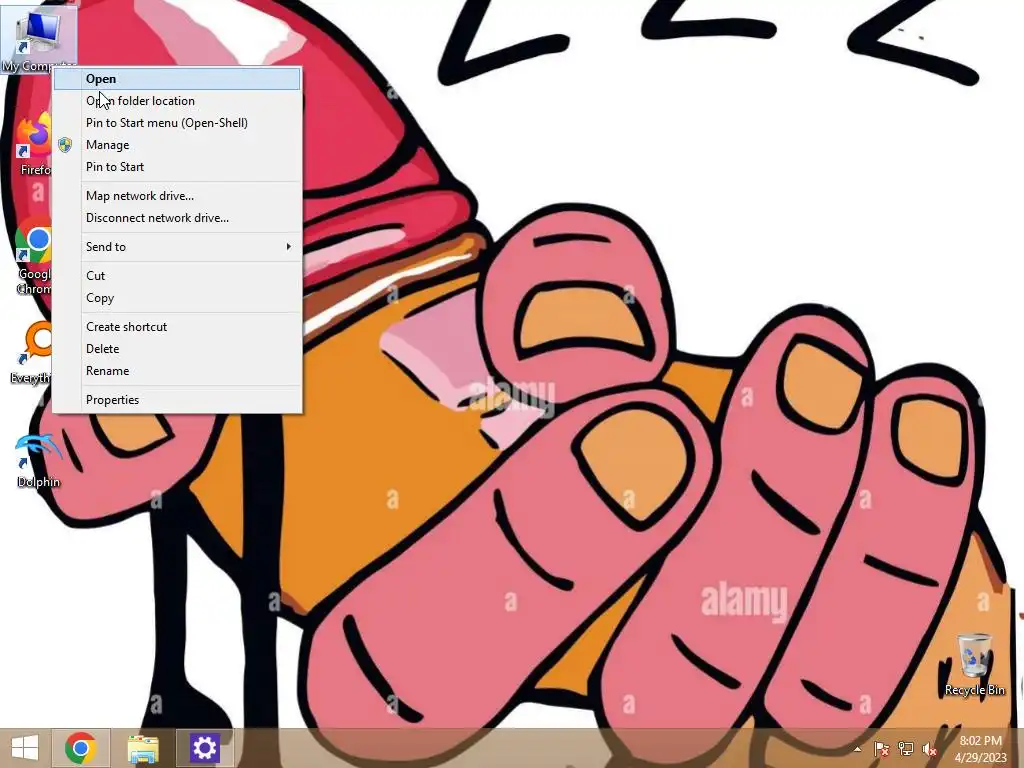Choose Delete in the context menu
Screen dimensions: 1024x768
tap(177, 349)
